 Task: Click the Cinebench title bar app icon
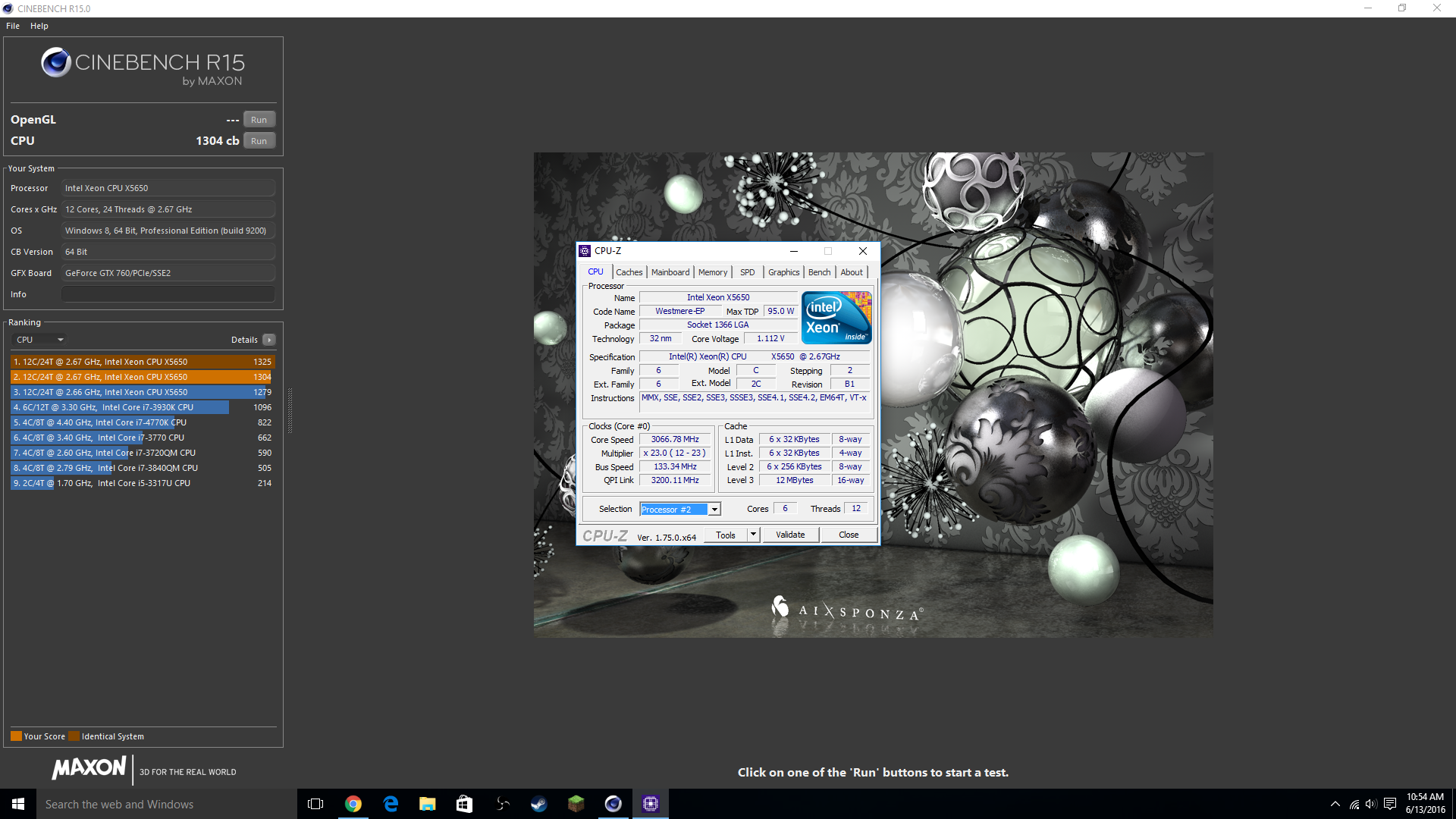(8, 8)
